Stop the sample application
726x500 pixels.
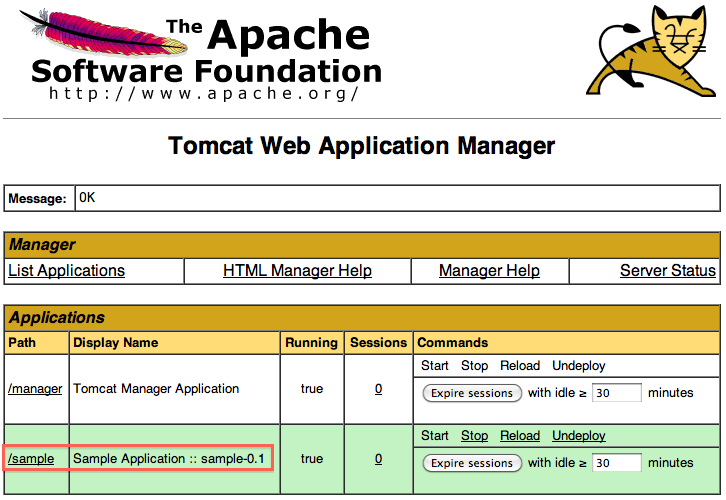[x=474, y=436]
